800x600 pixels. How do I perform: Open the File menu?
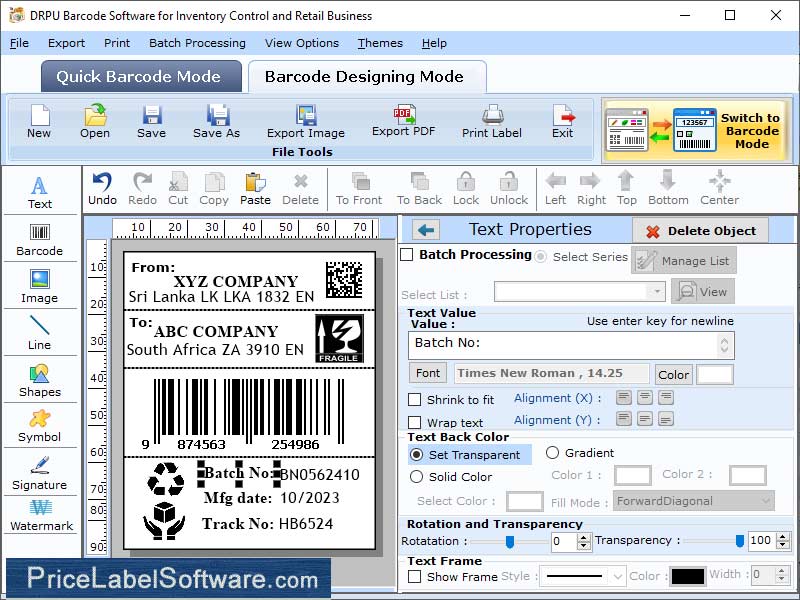tap(19, 43)
